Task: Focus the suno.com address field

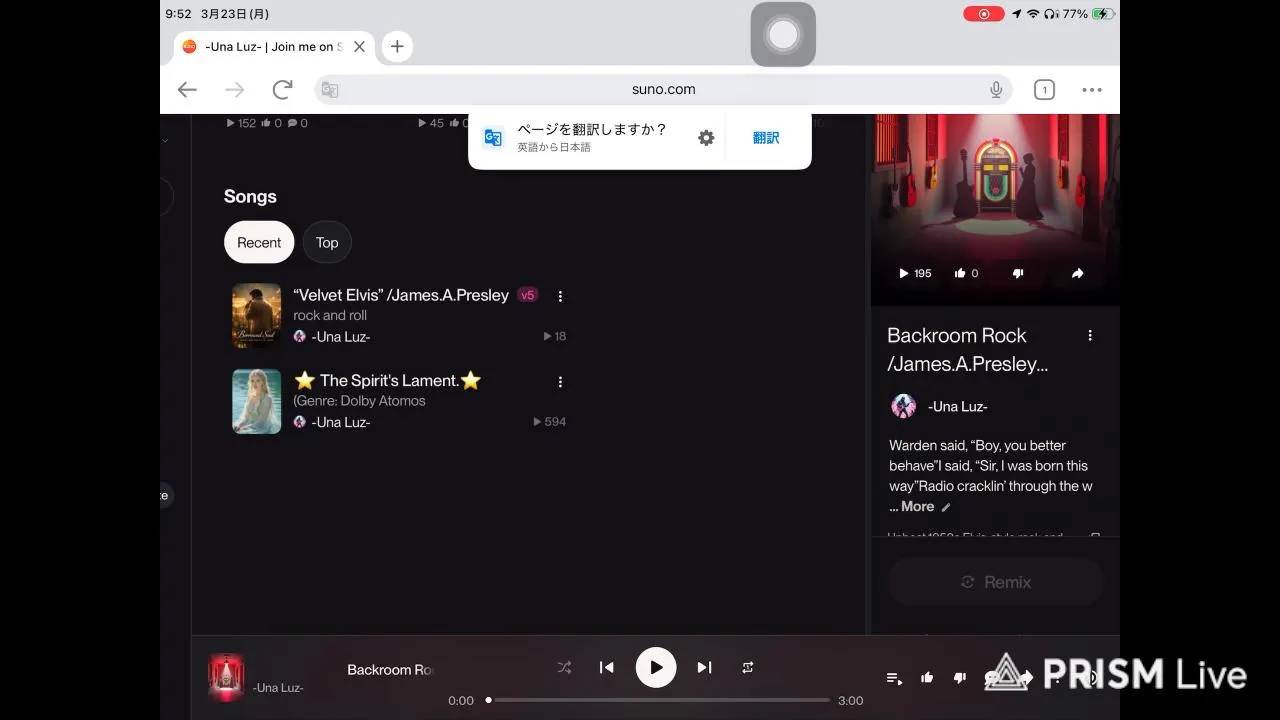Action: tap(664, 89)
